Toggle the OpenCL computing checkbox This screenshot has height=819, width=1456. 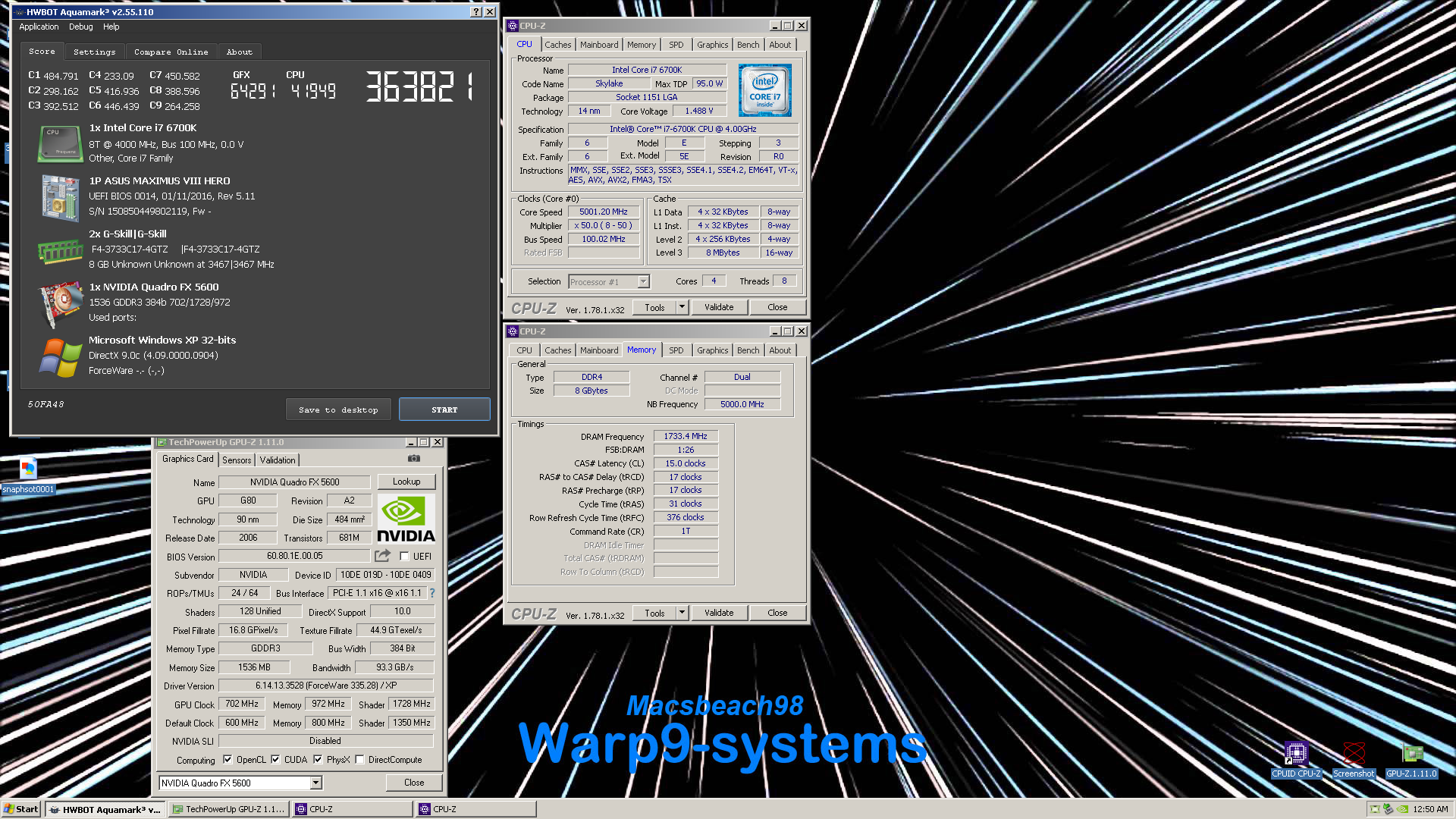coord(227,759)
